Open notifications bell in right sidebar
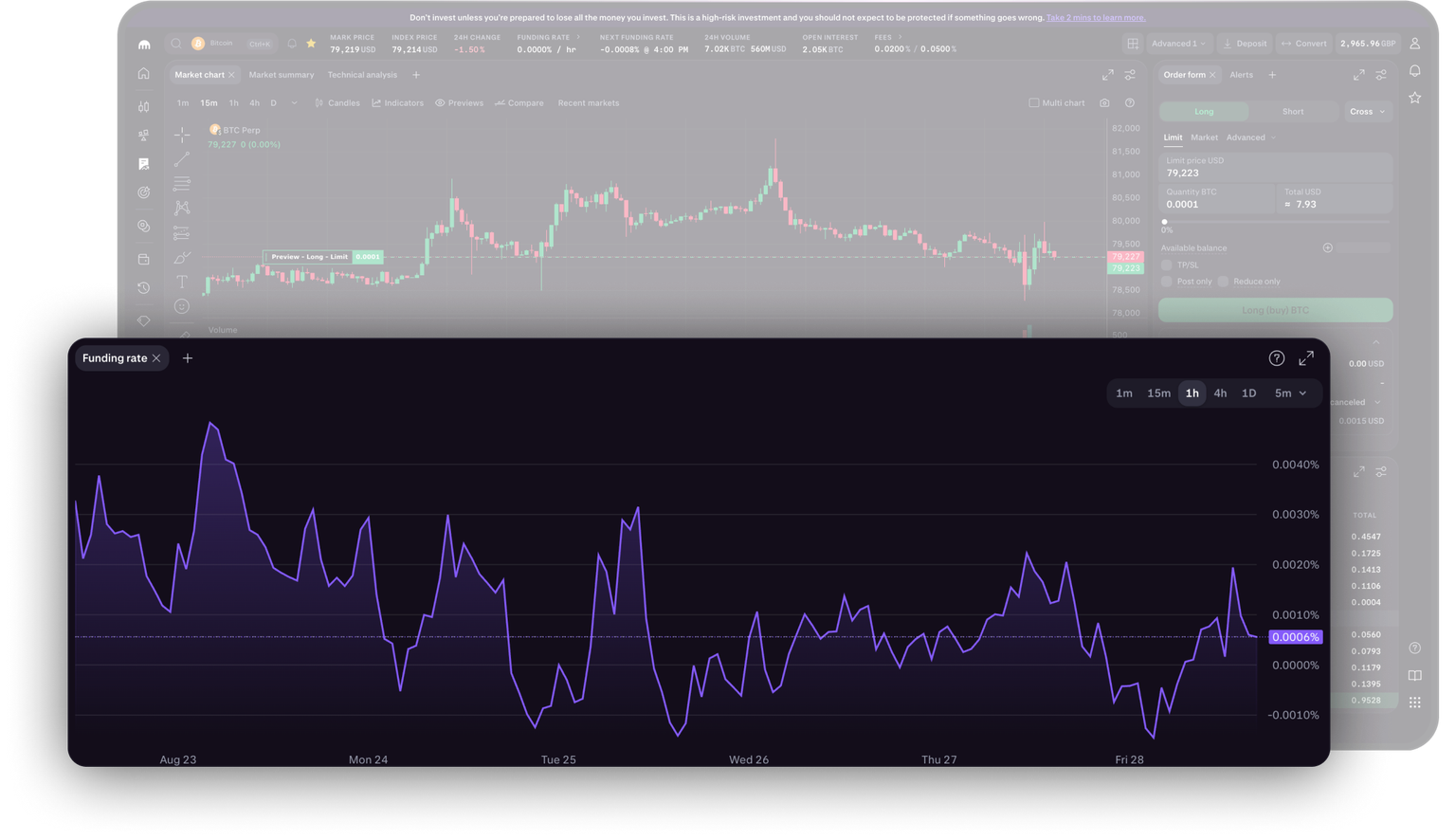The image size is (1456, 840). point(1415,71)
